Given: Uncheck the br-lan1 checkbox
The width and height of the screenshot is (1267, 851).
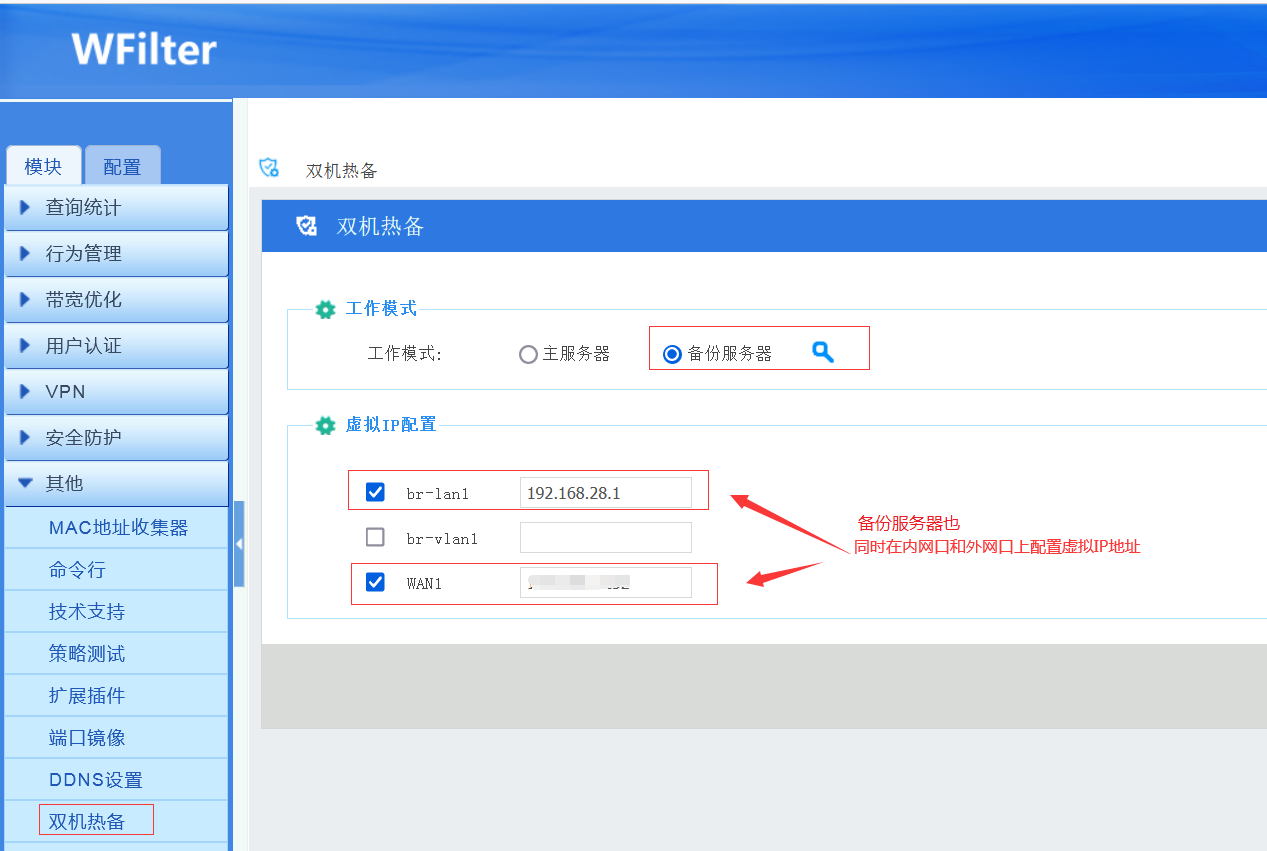Looking at the screenshot, I should coord(375,492).
